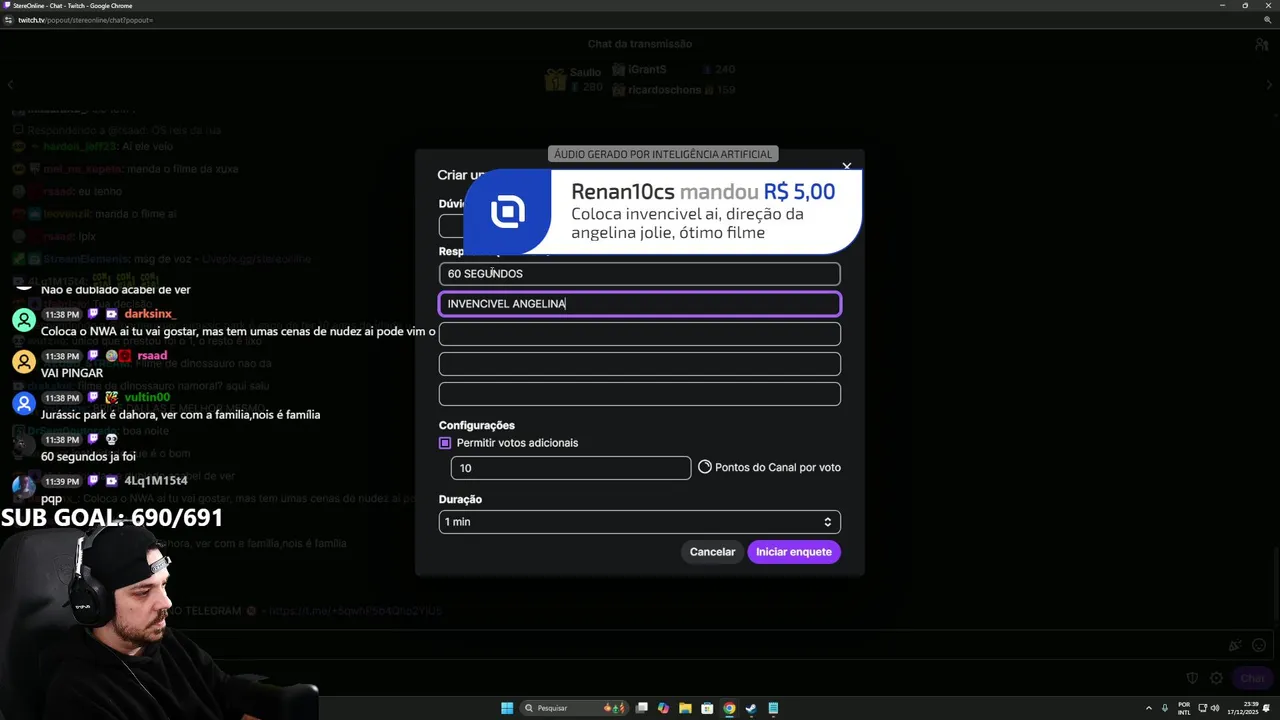This screenshot has width=1280, height=720.
Task: Open the Duração dropdown showing 1 min
Action: (640, 522)
